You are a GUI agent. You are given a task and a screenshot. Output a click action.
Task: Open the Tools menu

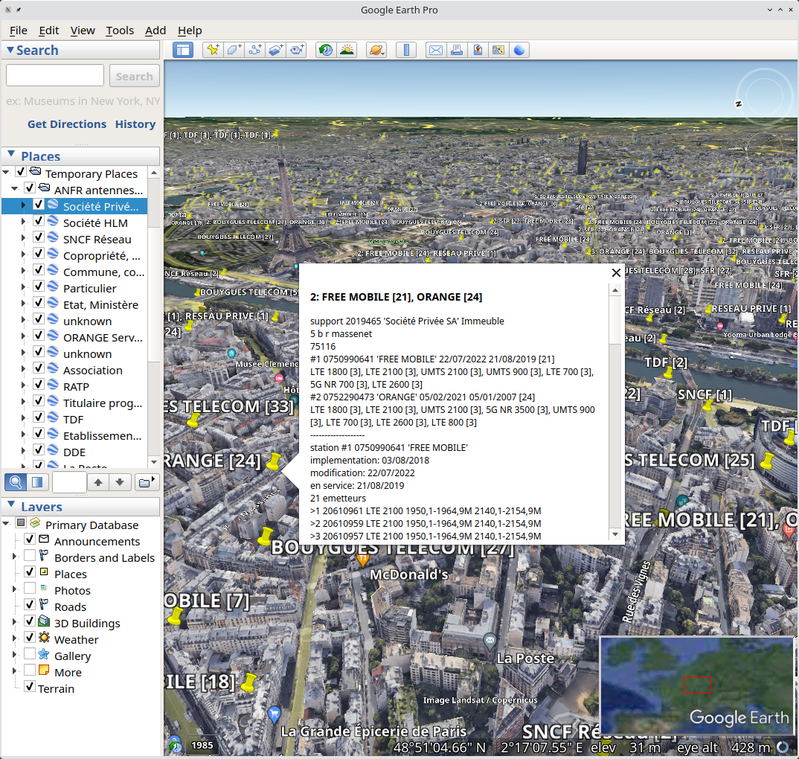pyautogui.click(x=120, y=31)
